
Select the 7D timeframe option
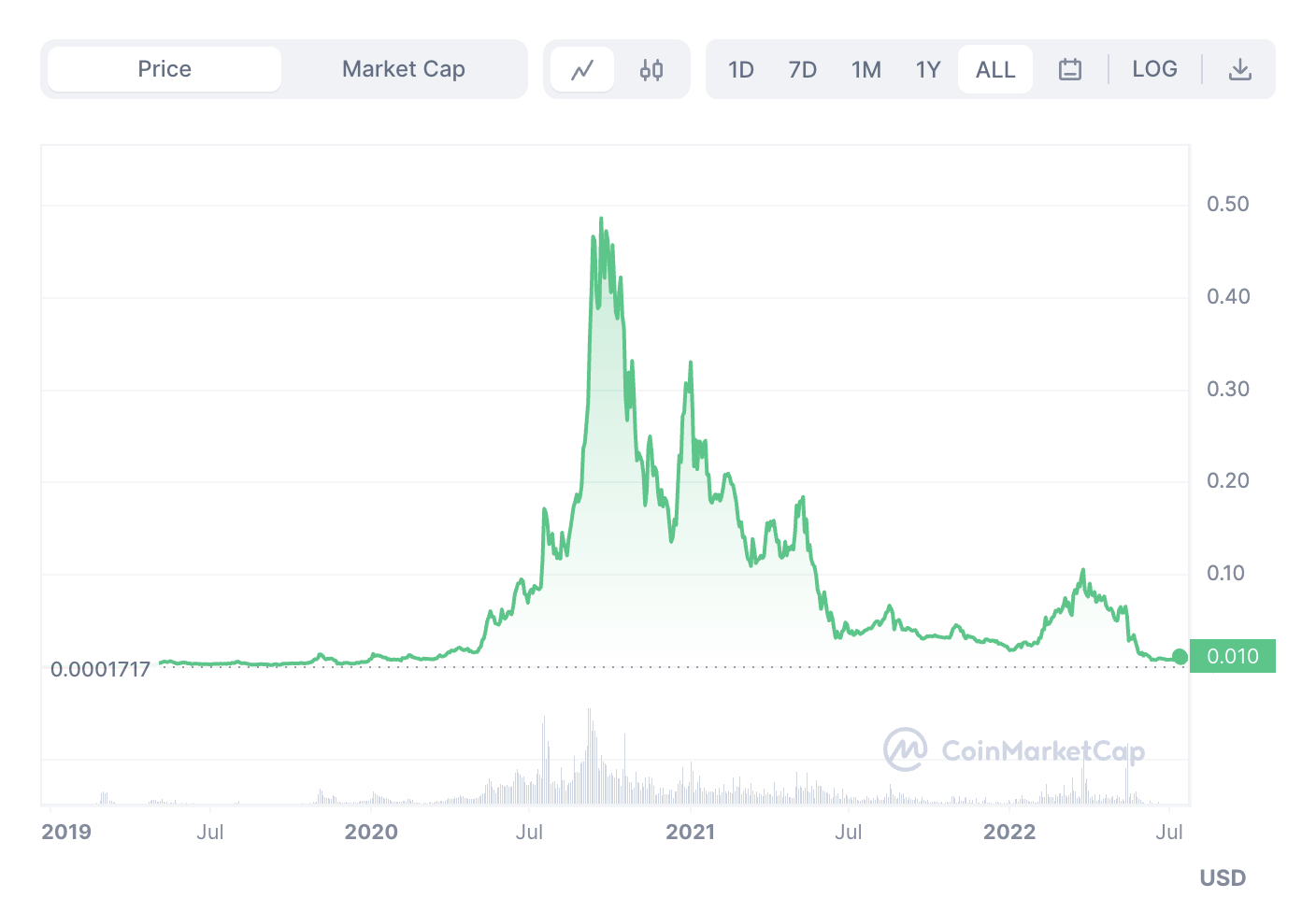pos(802,68)
